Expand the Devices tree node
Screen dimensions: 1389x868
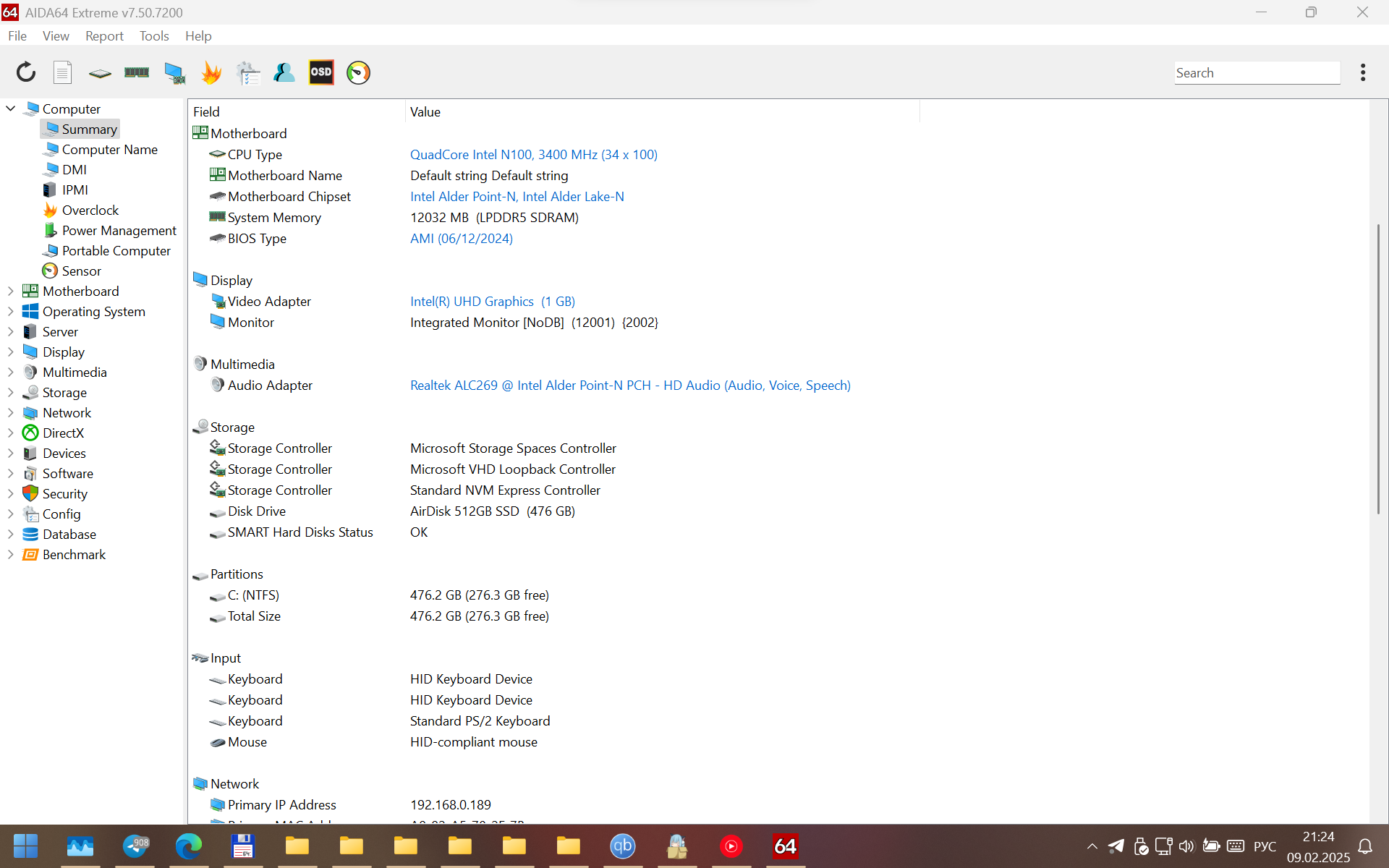point(11,453)
